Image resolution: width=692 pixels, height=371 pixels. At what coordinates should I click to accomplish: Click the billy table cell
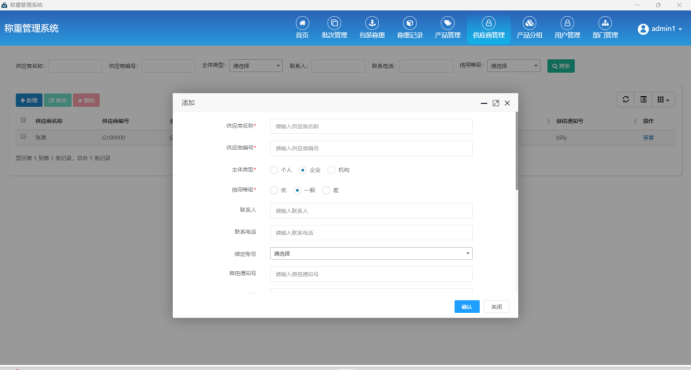pos(561,138)
